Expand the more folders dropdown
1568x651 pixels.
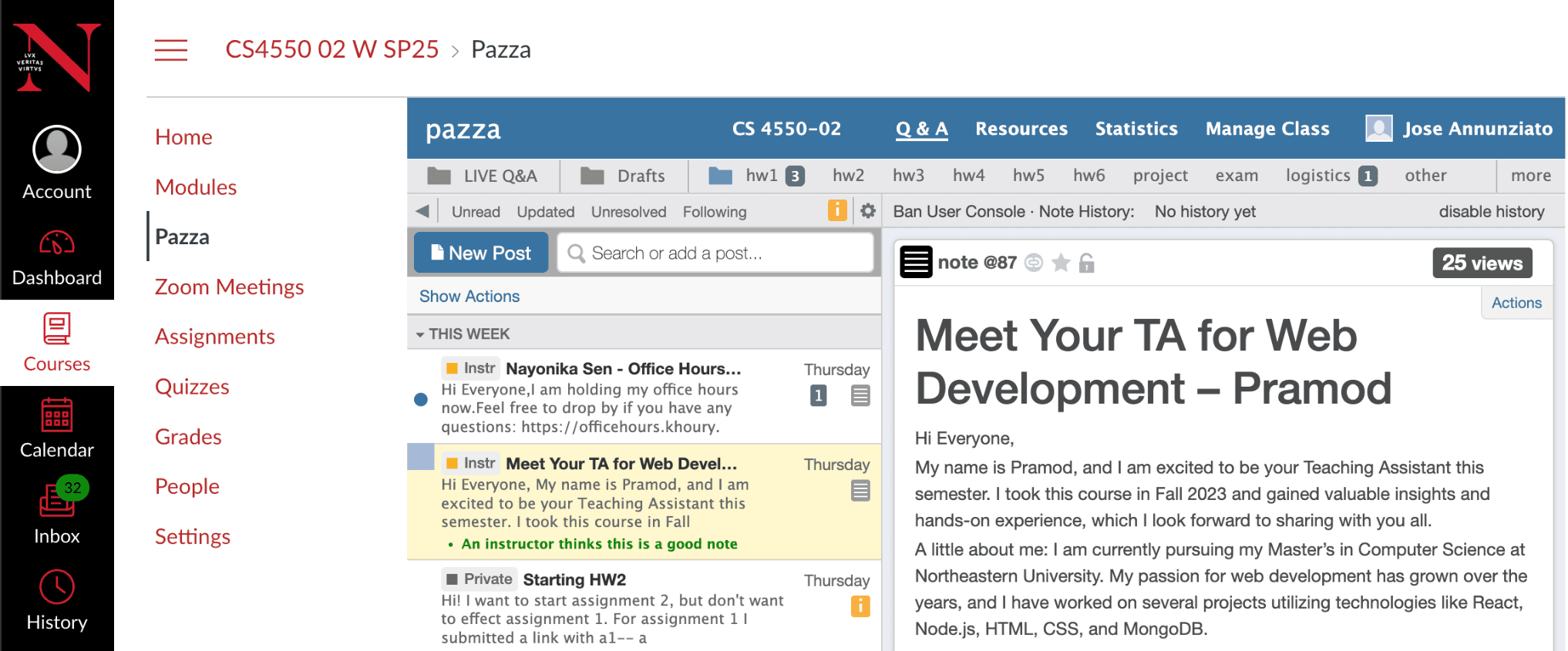(x=1531, y=176)
